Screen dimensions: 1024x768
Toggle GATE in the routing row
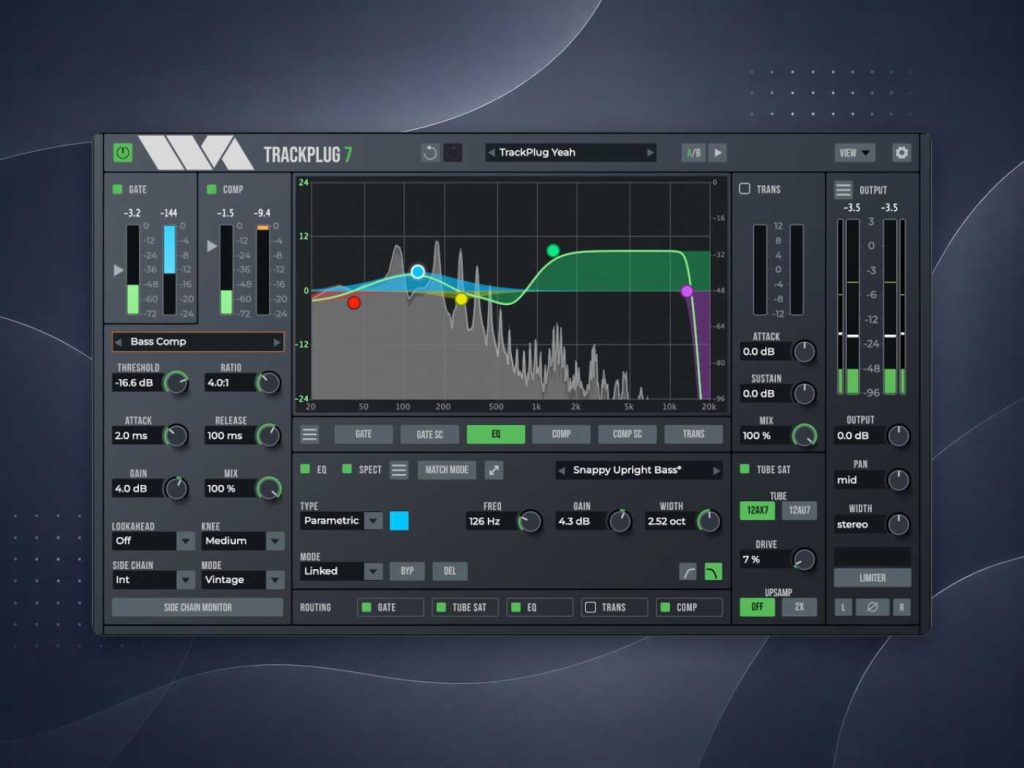[x=366, y=607]
